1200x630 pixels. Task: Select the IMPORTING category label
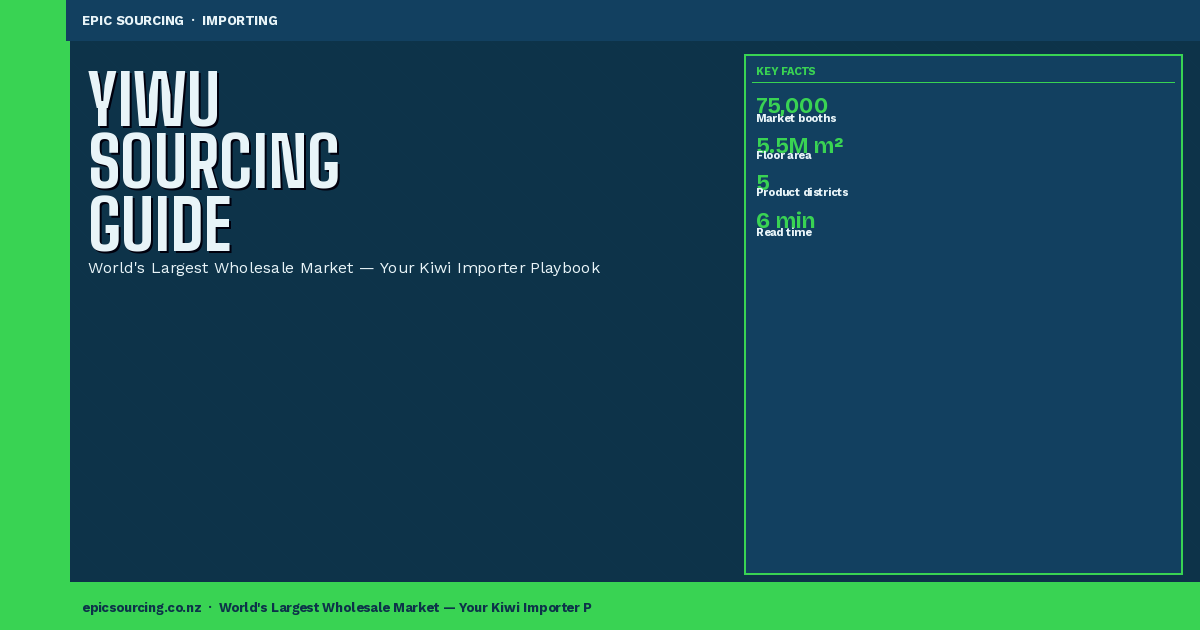coord(240,21)
